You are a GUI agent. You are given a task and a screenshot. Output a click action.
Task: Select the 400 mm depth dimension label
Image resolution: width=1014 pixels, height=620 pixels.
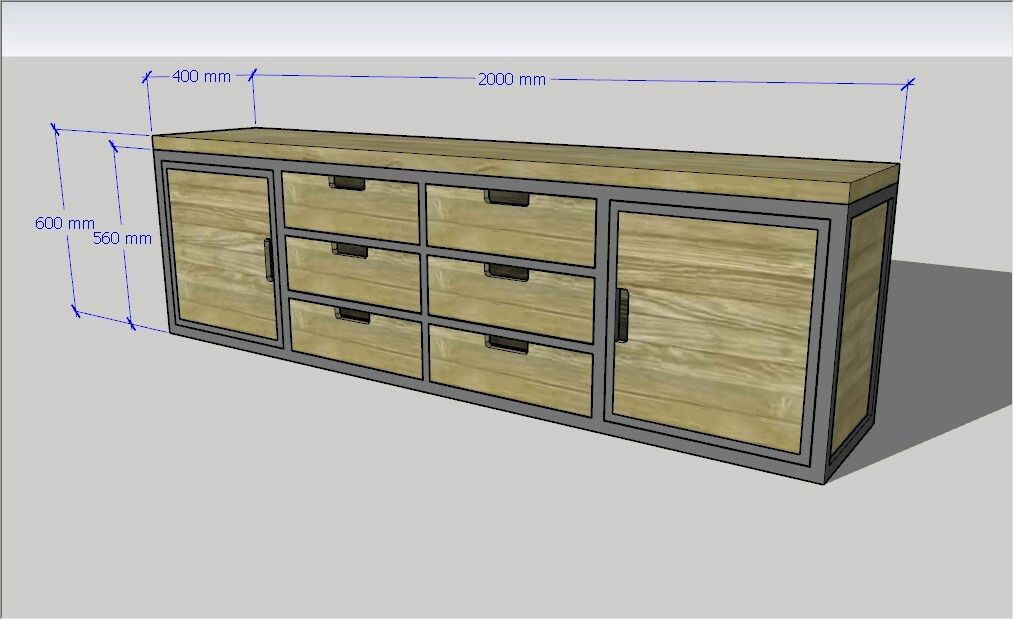[201, 76]
